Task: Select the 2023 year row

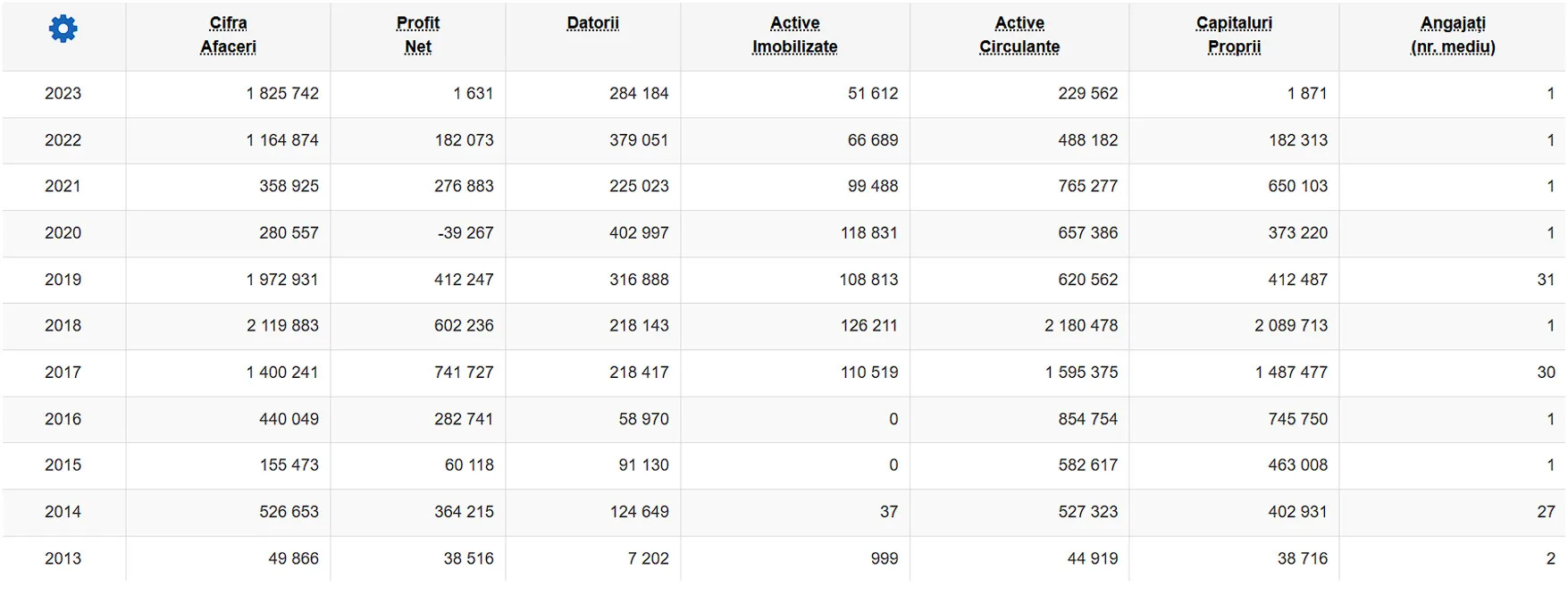Action: 784,94
